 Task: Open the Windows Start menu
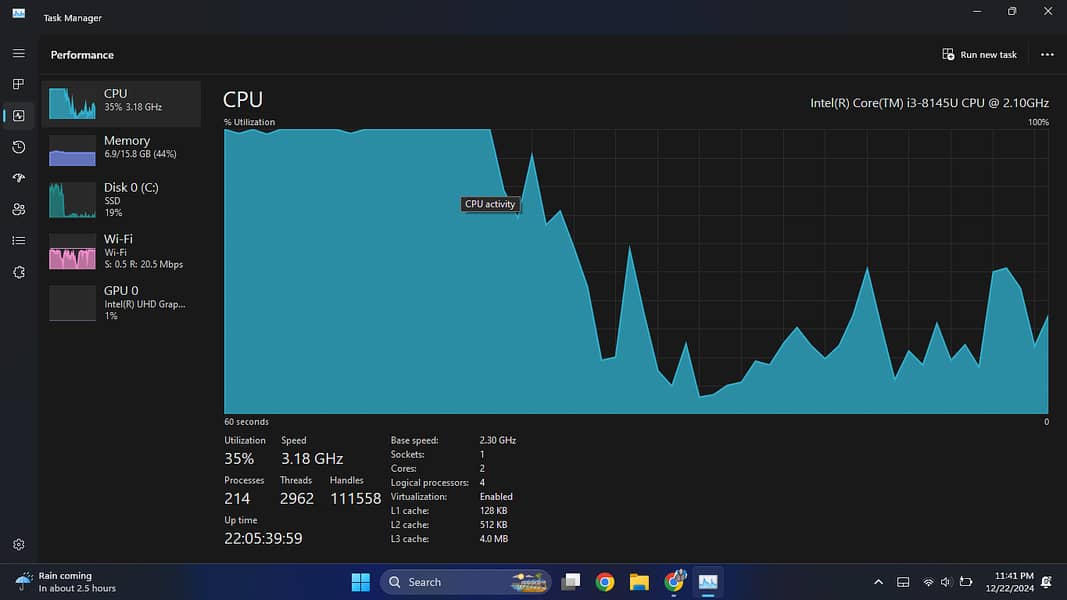click(360, 582)
